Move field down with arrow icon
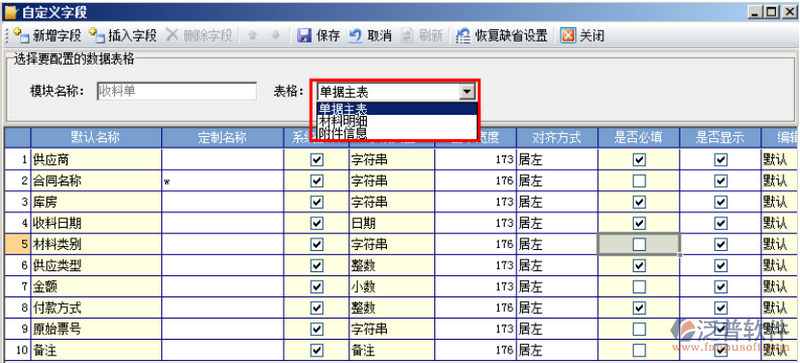Viewport: 800px width, 363px height. (276, 35)
